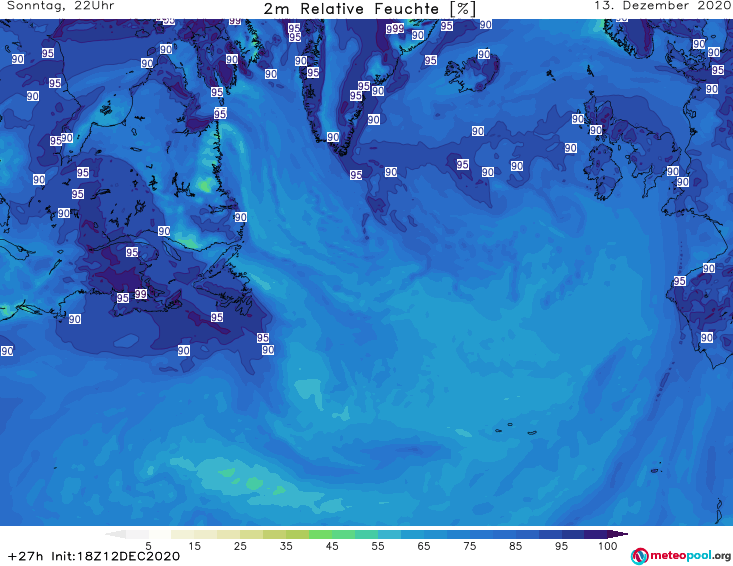Click the legend value label '45'

coord(332,546)
